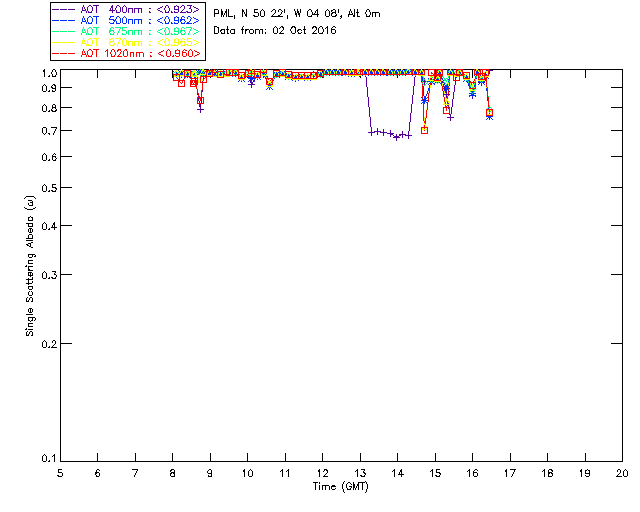Click the y-axis tick label '0.9'
This screenshot has width=640, height=512.
tap(49, 88)
